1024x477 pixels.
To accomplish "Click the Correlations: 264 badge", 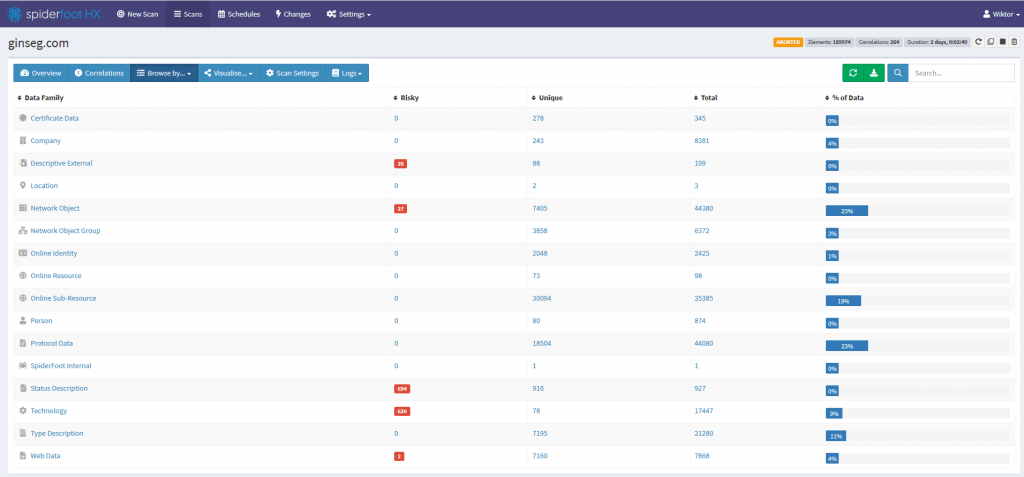I will [x=879, y=42].
